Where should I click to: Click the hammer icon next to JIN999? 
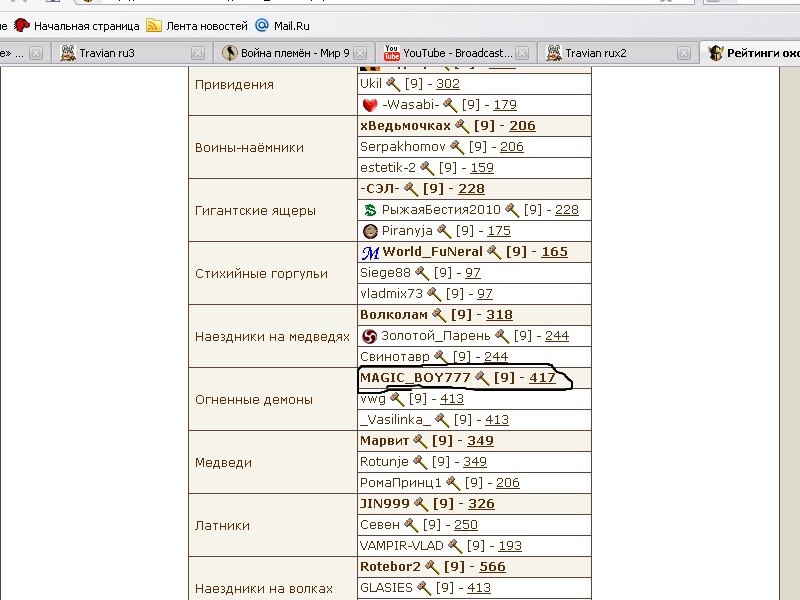[420, 504]
